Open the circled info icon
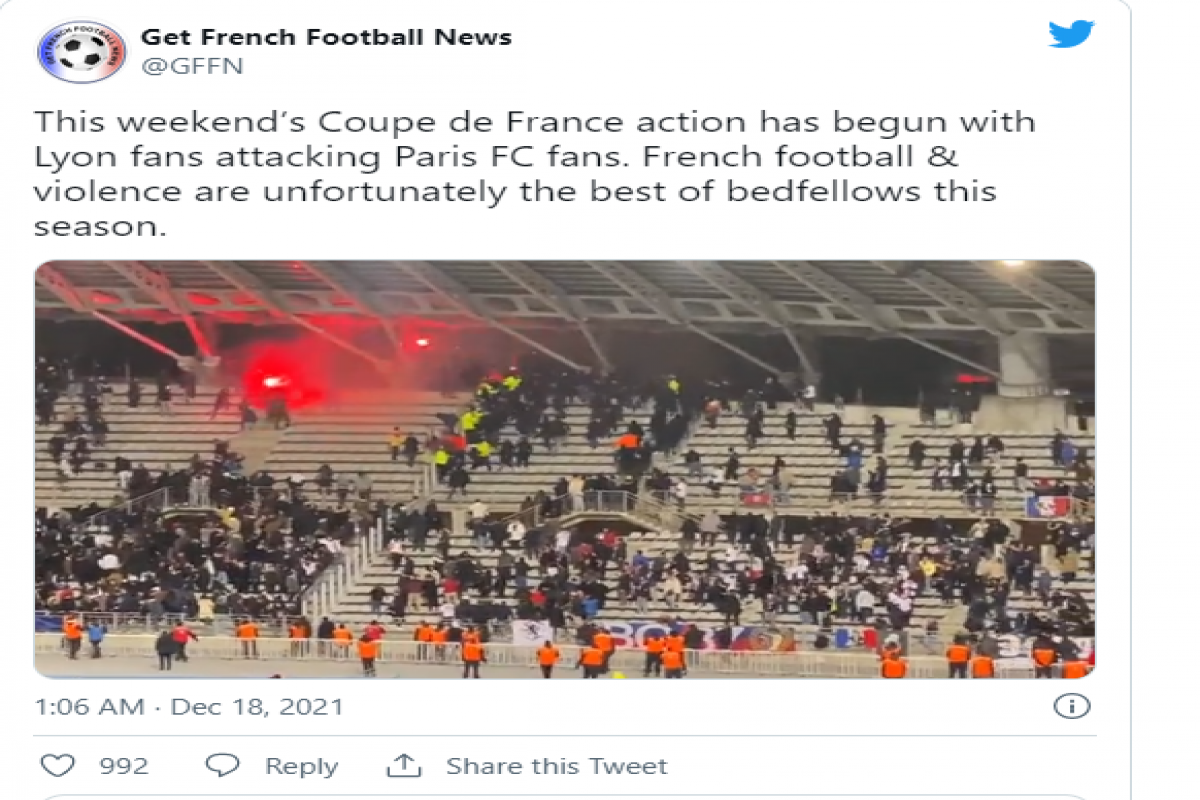Viewport: 1200px width, 800px height. (x=1071, y=707)
